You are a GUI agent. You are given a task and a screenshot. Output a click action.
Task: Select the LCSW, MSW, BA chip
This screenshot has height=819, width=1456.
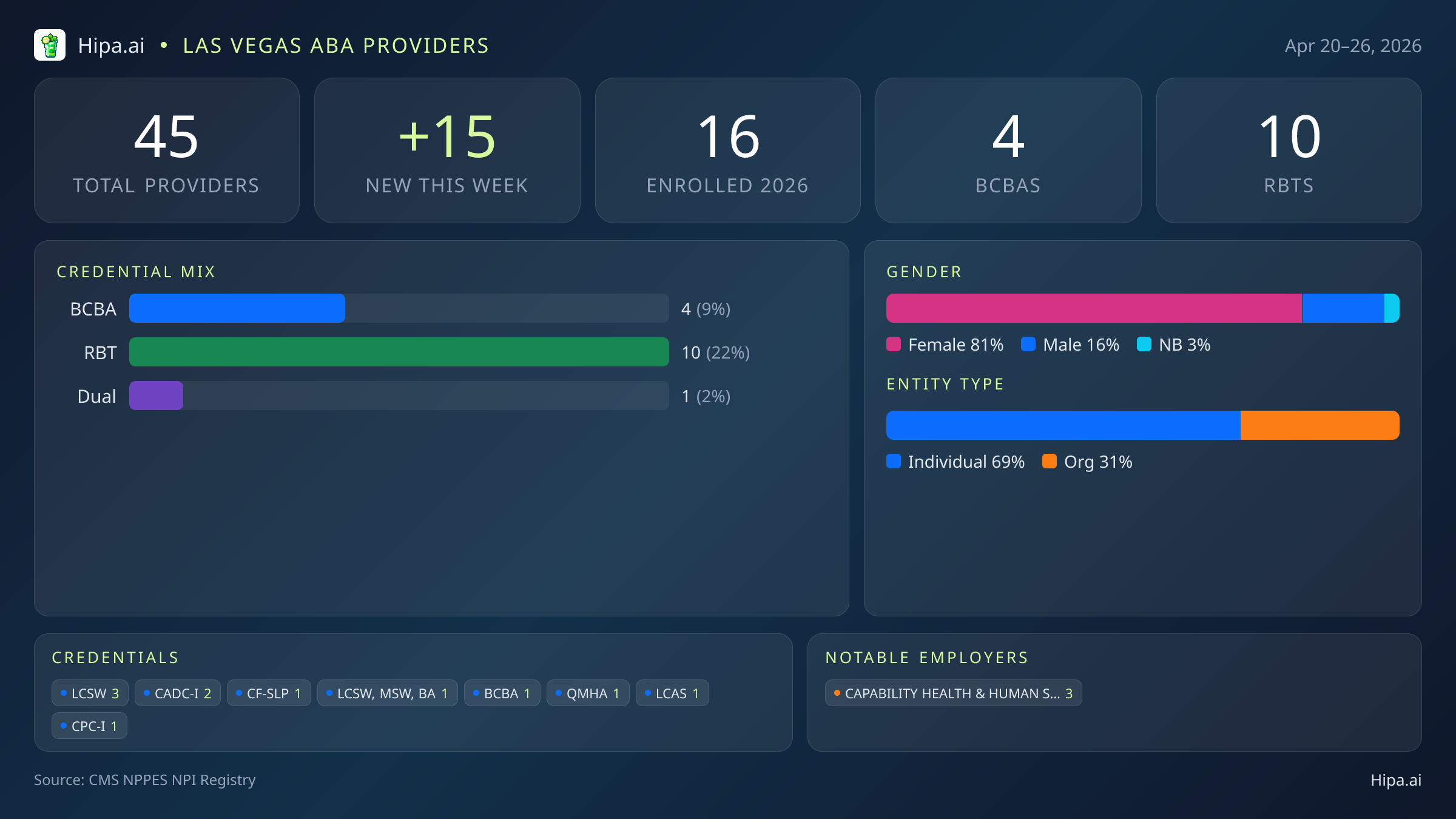[x=387, y=693]
